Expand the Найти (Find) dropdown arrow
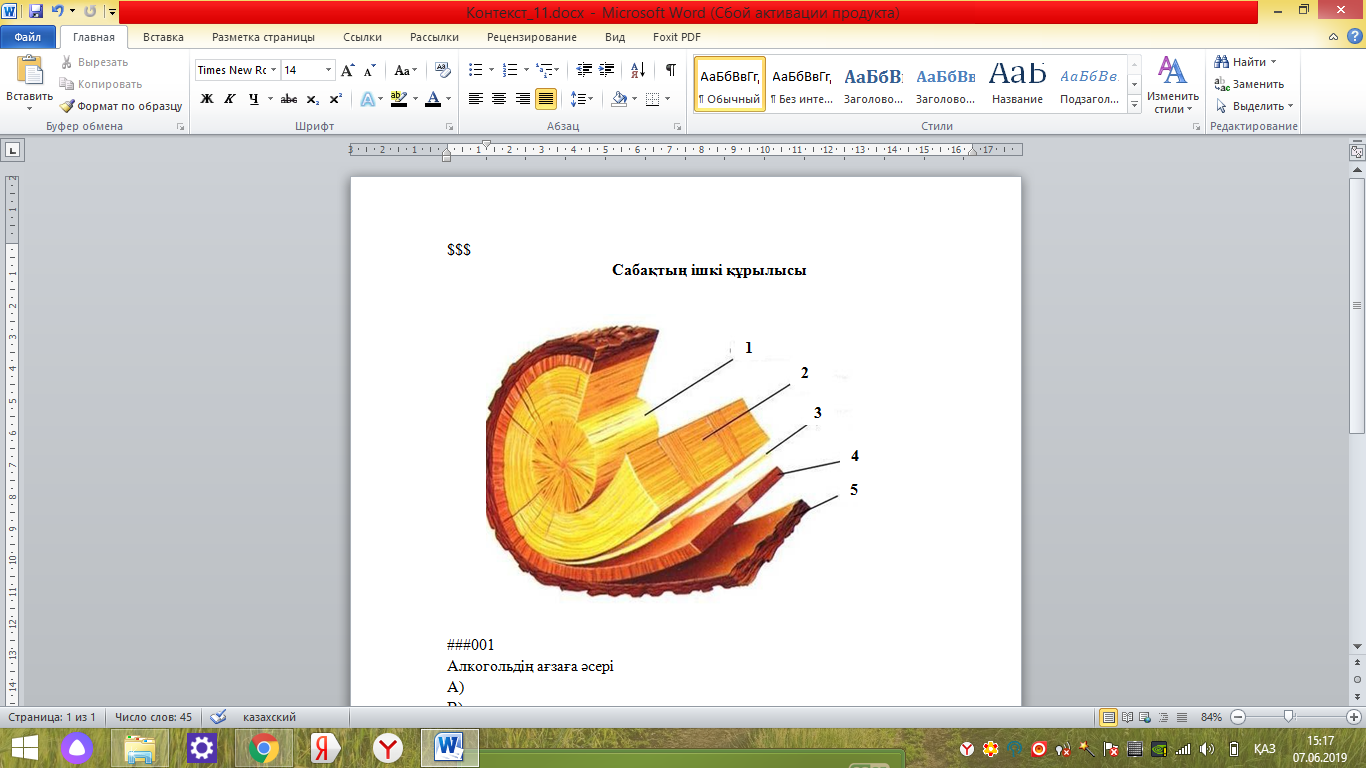Image resolution: width=1366 pixels, height=768 pixels. [x=1274, y=62]
